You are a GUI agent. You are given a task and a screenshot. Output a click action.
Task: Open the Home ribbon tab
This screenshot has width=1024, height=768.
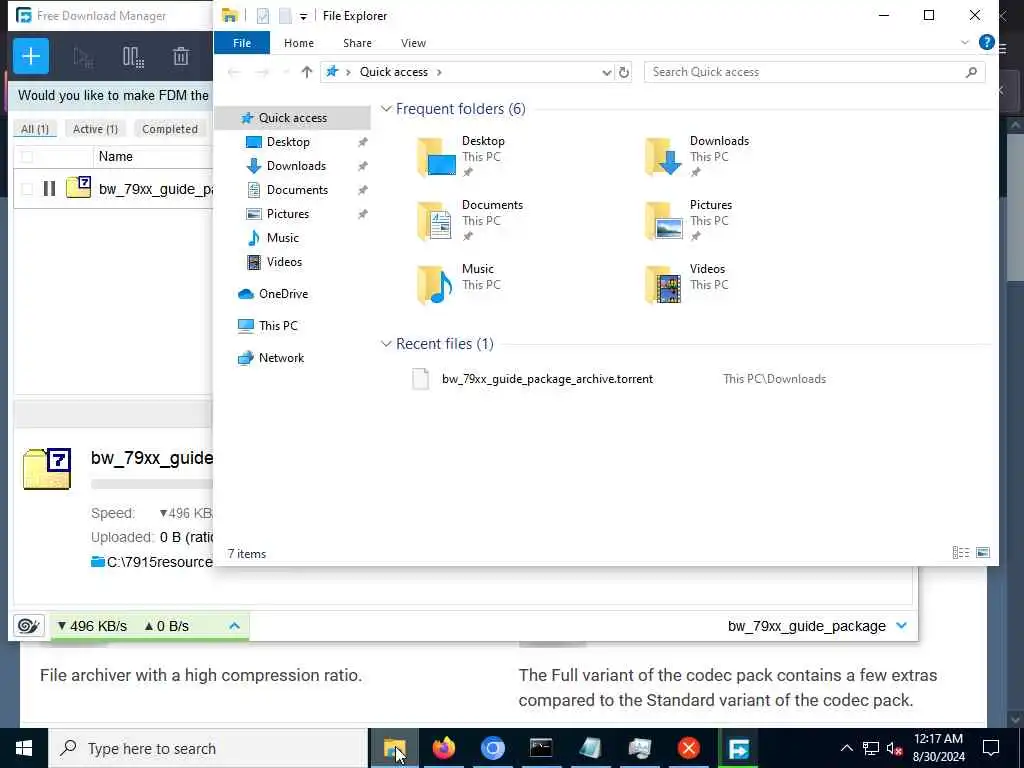pyautogui.click(x=299, y=43)
